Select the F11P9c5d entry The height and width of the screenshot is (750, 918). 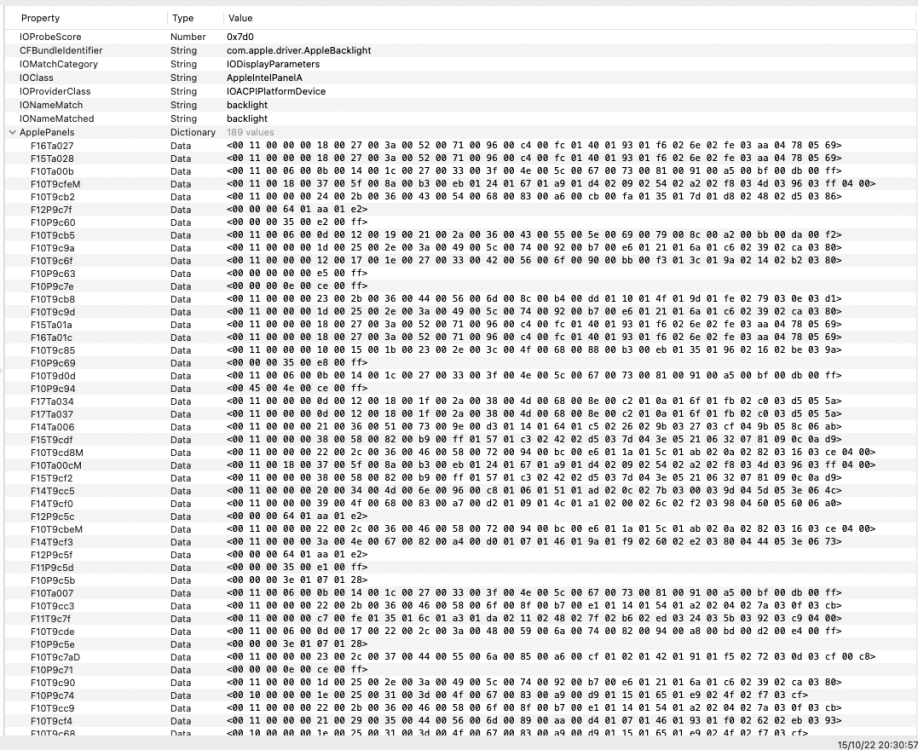coord(52,568)
